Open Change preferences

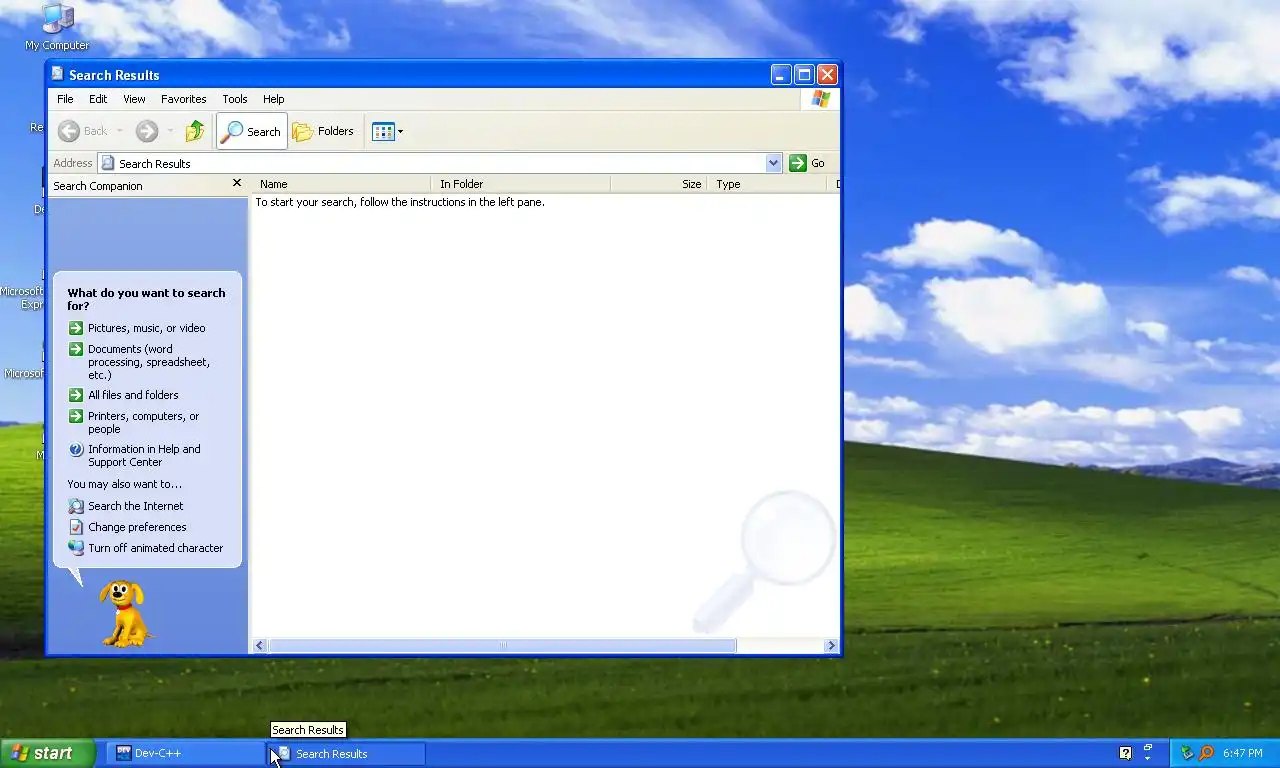pos(137,527)
